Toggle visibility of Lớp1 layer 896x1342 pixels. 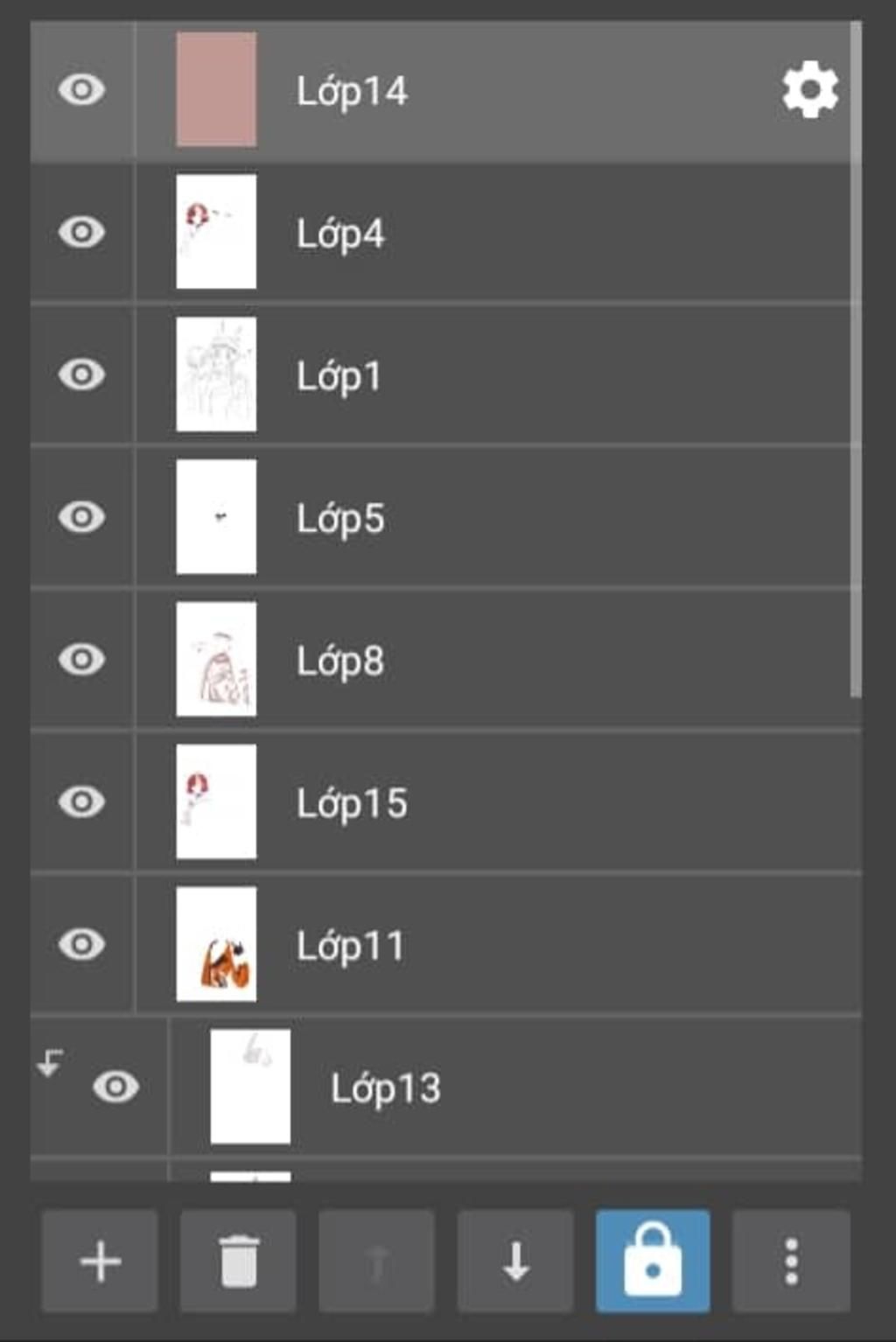[x=82, y=374]
